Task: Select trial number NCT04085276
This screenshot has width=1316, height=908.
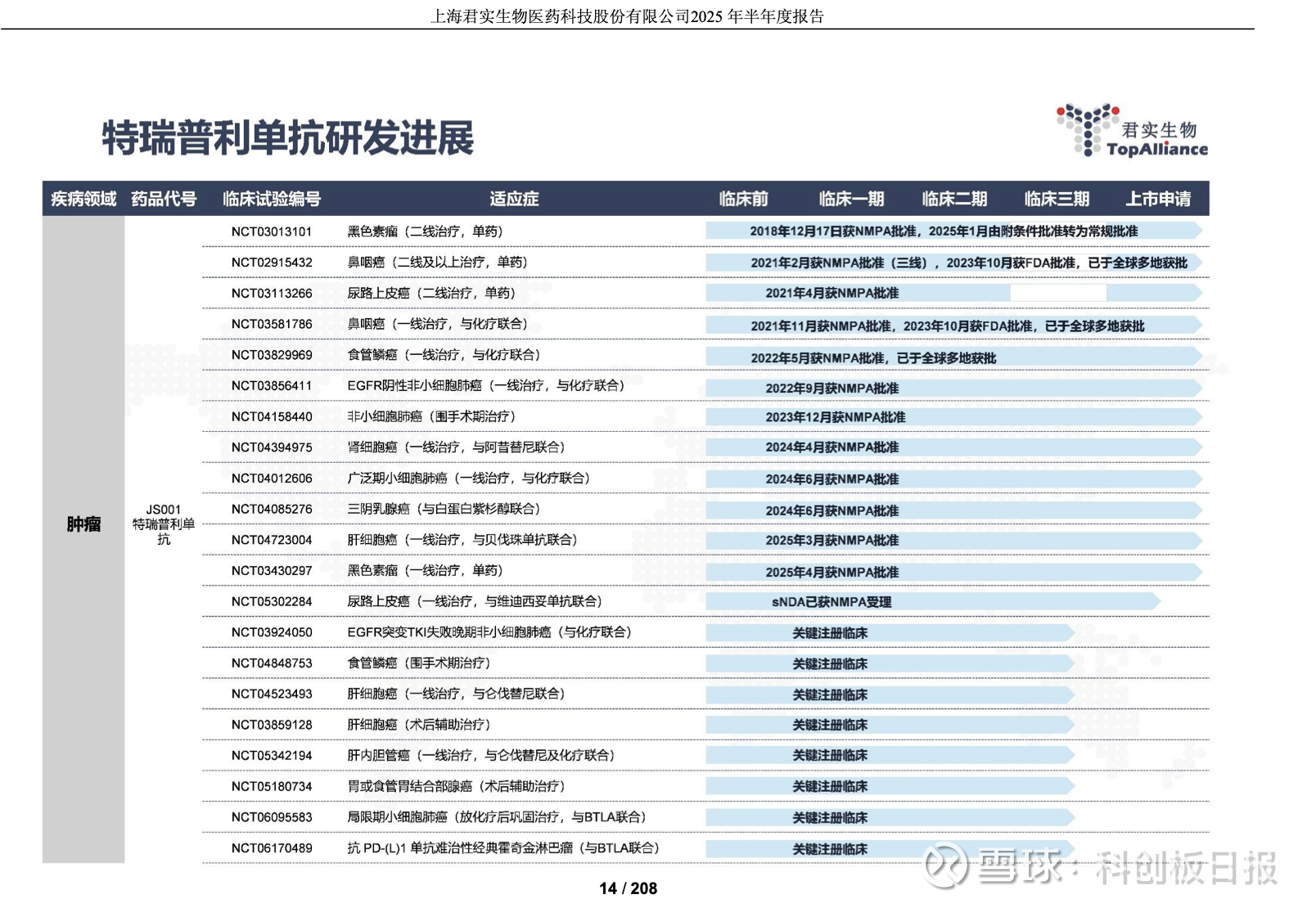Action: coord(272,509)
